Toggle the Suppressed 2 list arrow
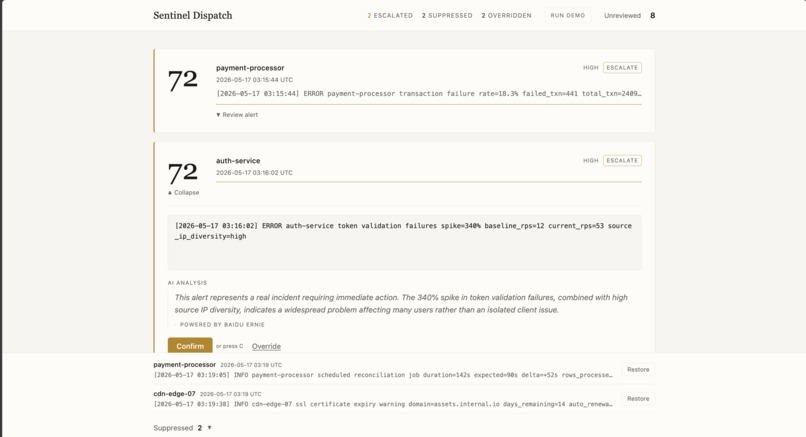Viewport: 806px width, 437px height. (x=209, y=428)
